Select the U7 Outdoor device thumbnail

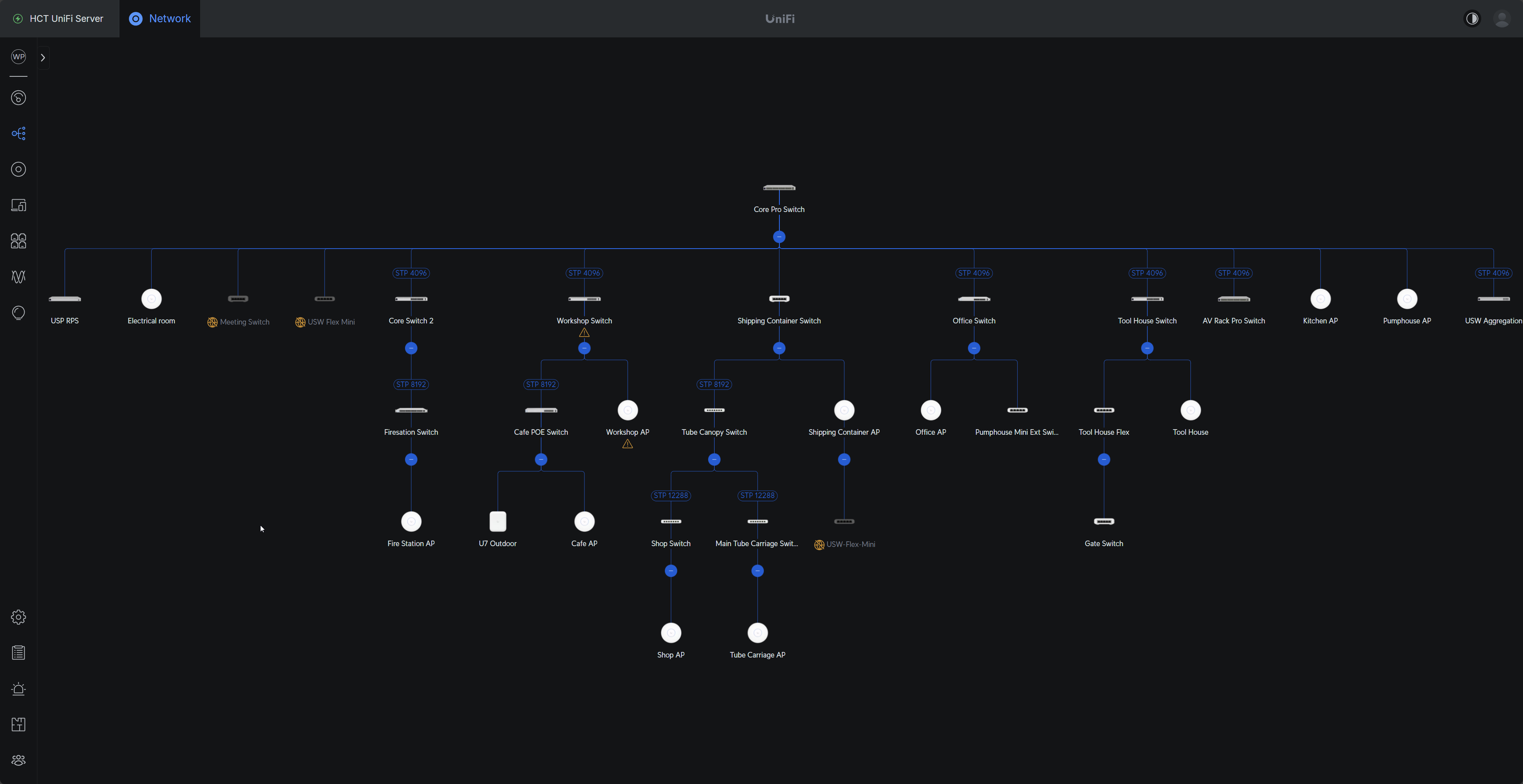tap(498, 521)
